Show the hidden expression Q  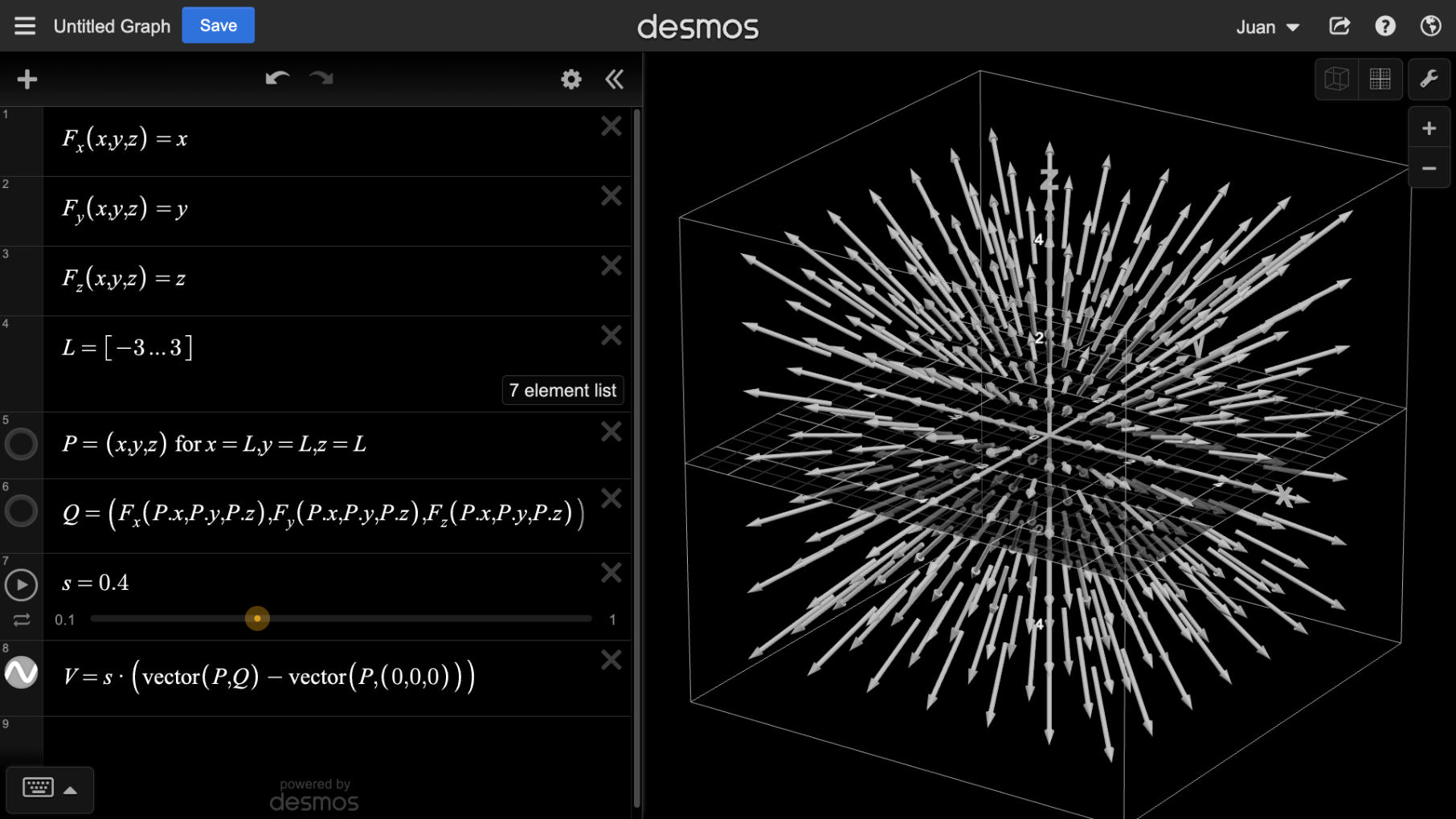pos(22,511)
